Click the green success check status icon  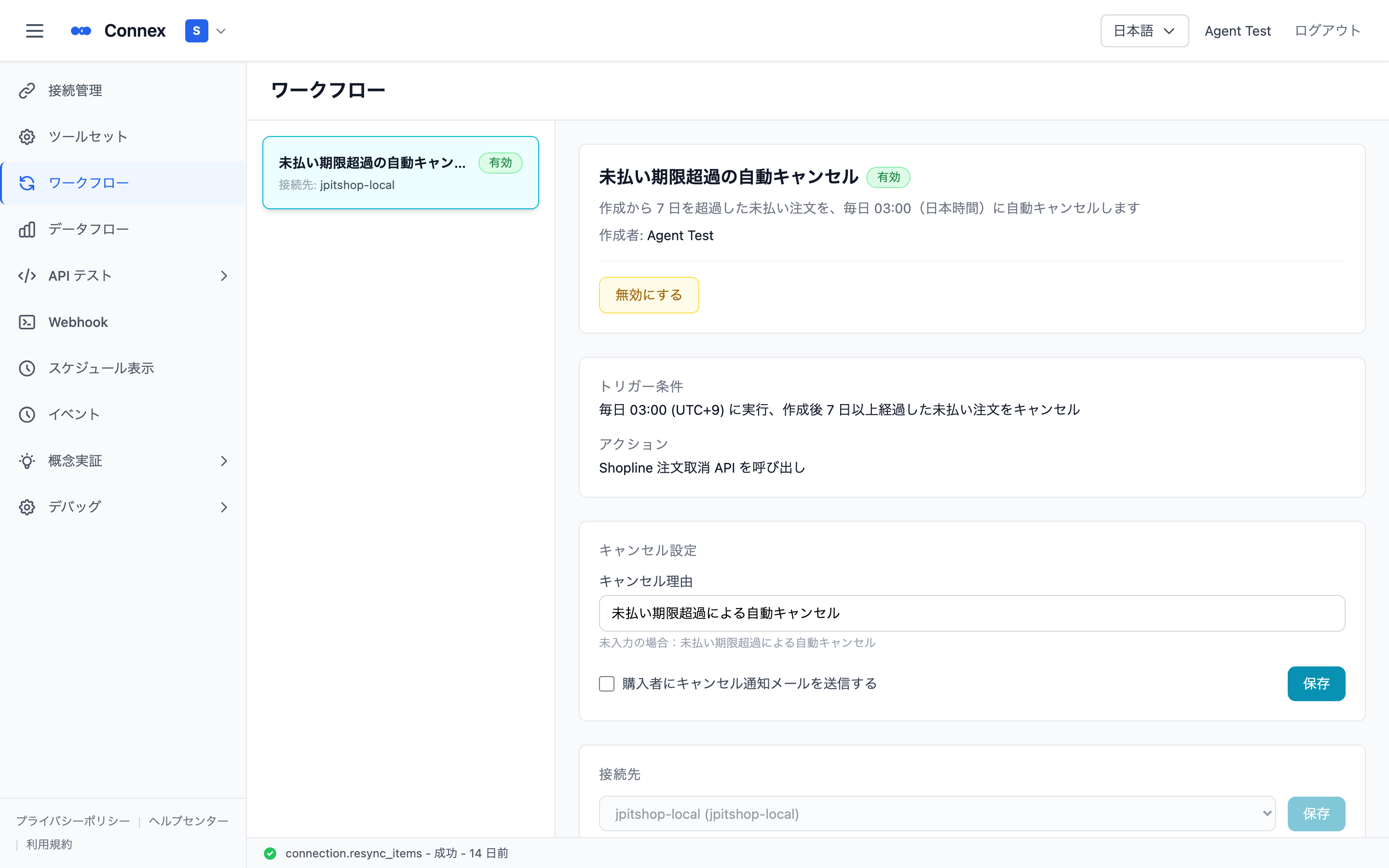click(x=270, y=854)
